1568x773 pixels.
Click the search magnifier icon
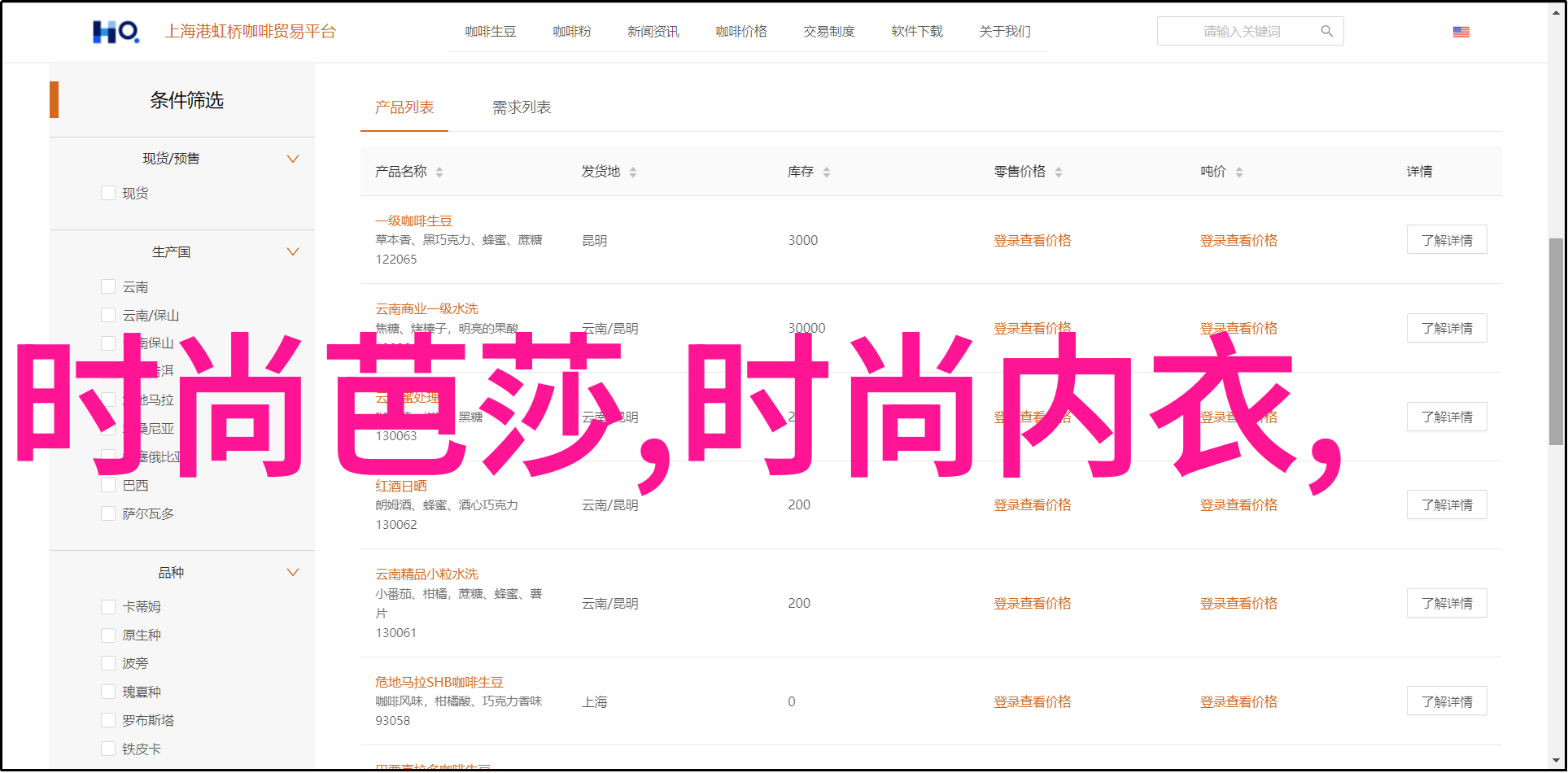tap(1326, 32)
